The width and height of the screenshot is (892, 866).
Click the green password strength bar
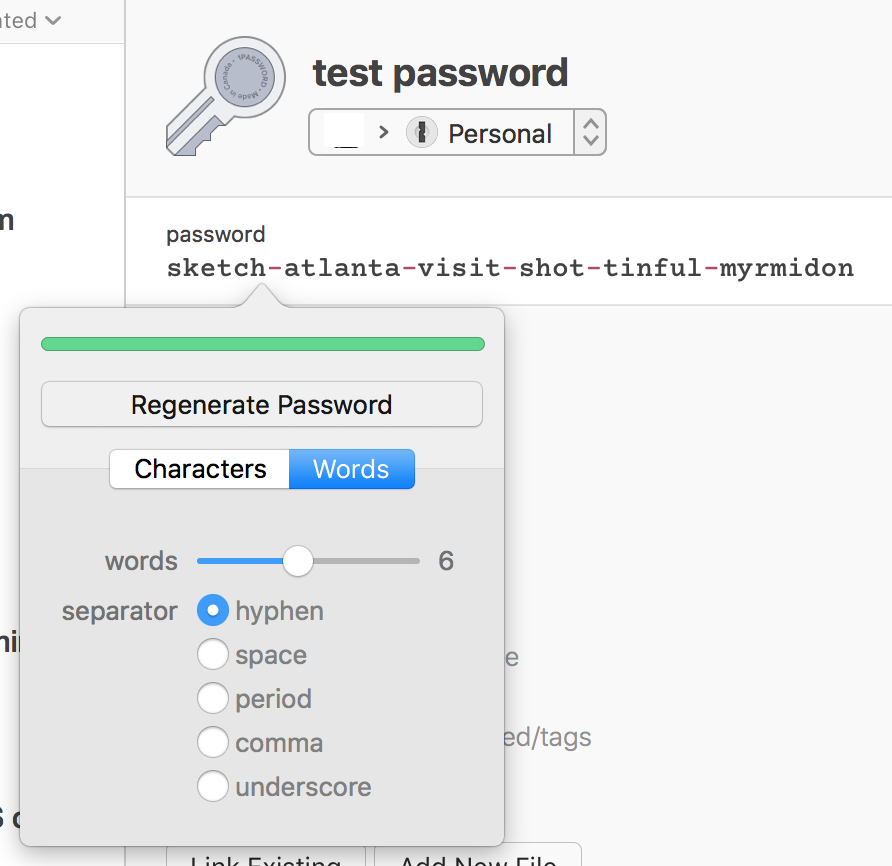262,344
